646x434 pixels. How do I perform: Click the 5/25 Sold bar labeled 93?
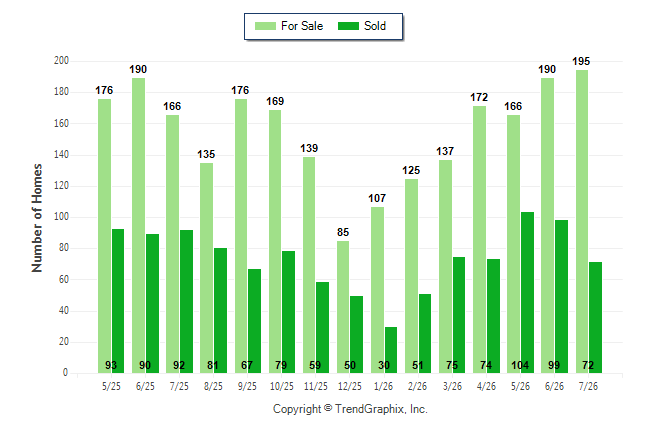118,301
